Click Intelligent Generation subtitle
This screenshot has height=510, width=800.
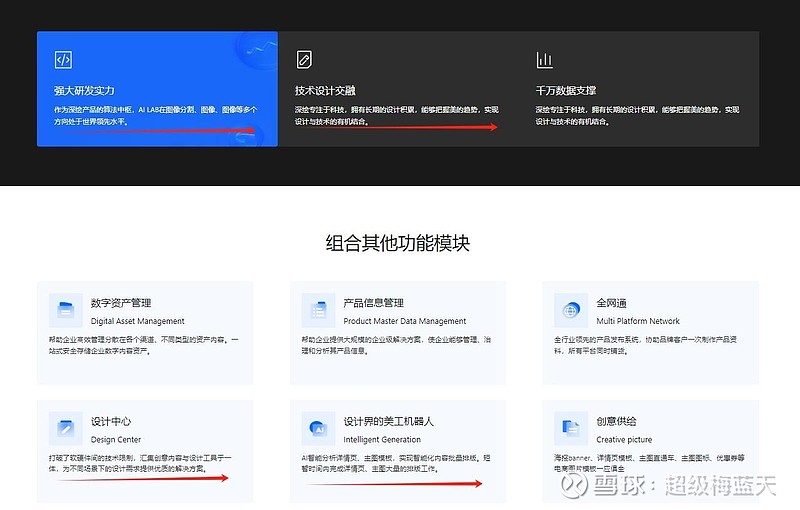[x=382, y=440]
